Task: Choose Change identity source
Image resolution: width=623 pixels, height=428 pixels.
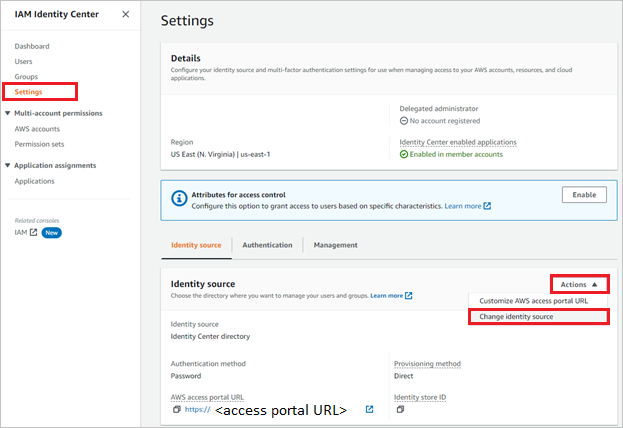Action: (539, 317)
